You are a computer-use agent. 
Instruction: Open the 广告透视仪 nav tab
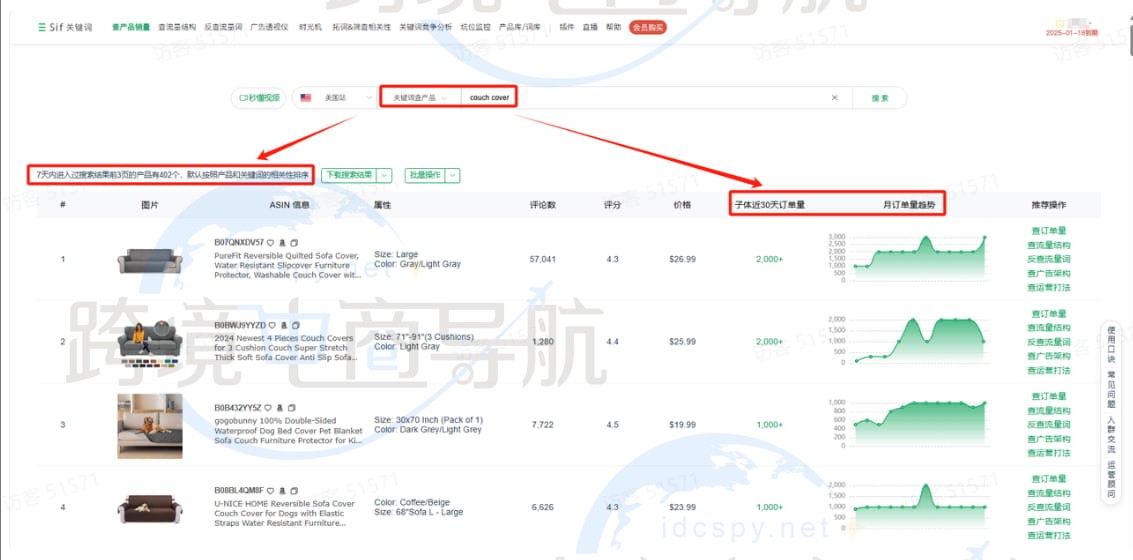(268, 27)
